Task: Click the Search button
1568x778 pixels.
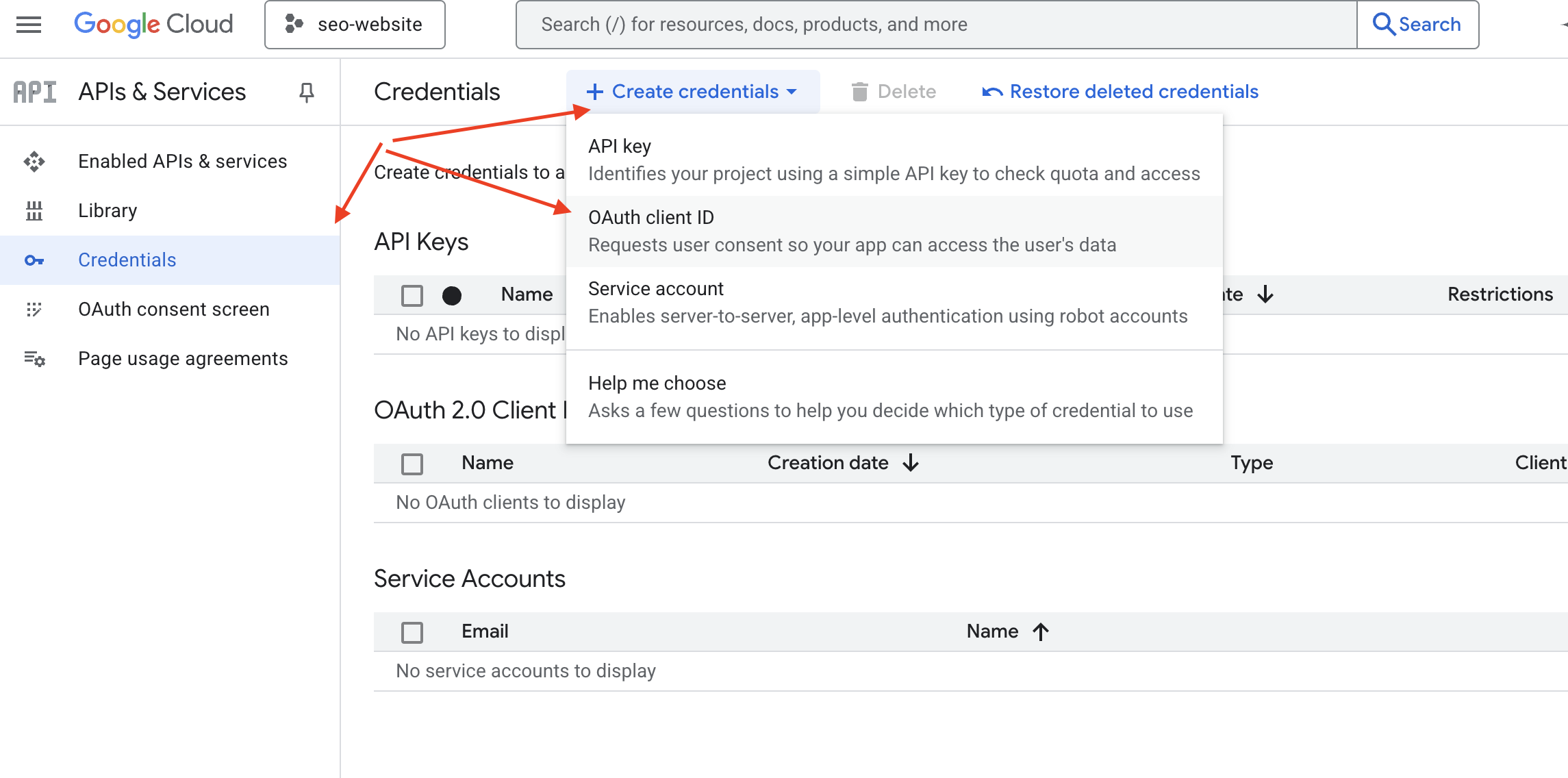Action: tap(1417, 25)
